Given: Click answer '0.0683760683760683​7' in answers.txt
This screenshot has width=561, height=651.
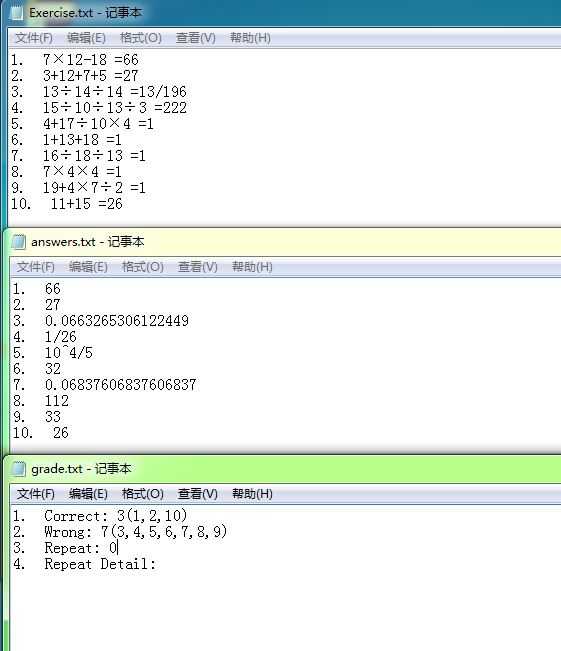Looking at the screenshot, I should [121, 385].
